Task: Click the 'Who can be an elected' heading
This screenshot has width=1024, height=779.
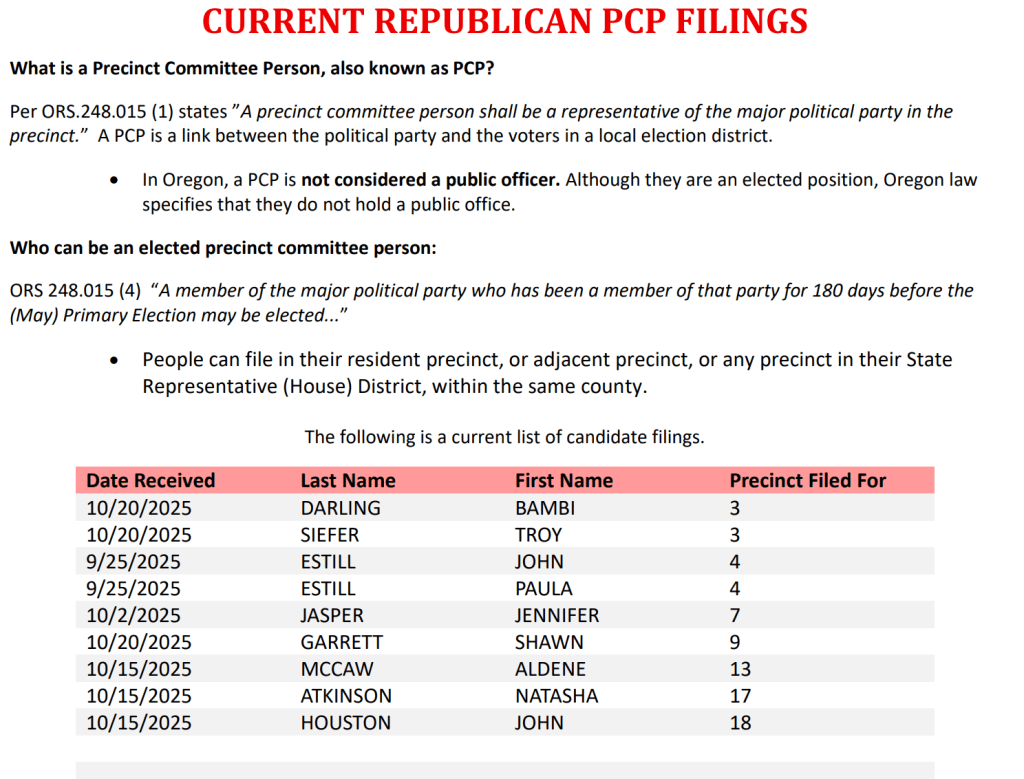Action: click(x=223, y=248)
